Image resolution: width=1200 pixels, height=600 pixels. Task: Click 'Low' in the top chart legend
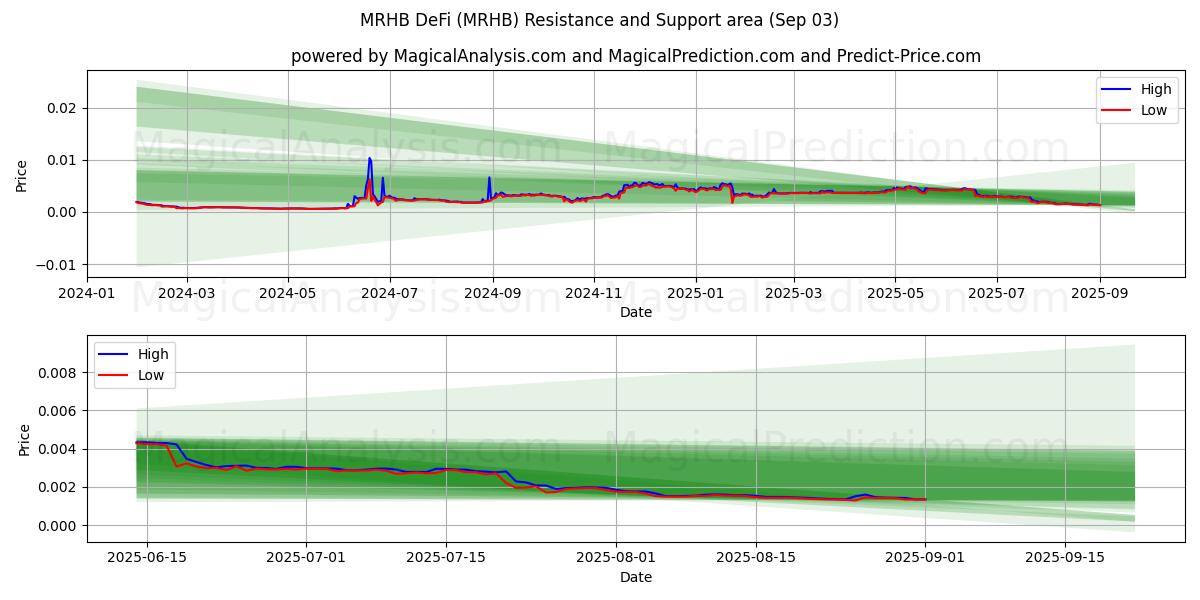pos(1154,110)
